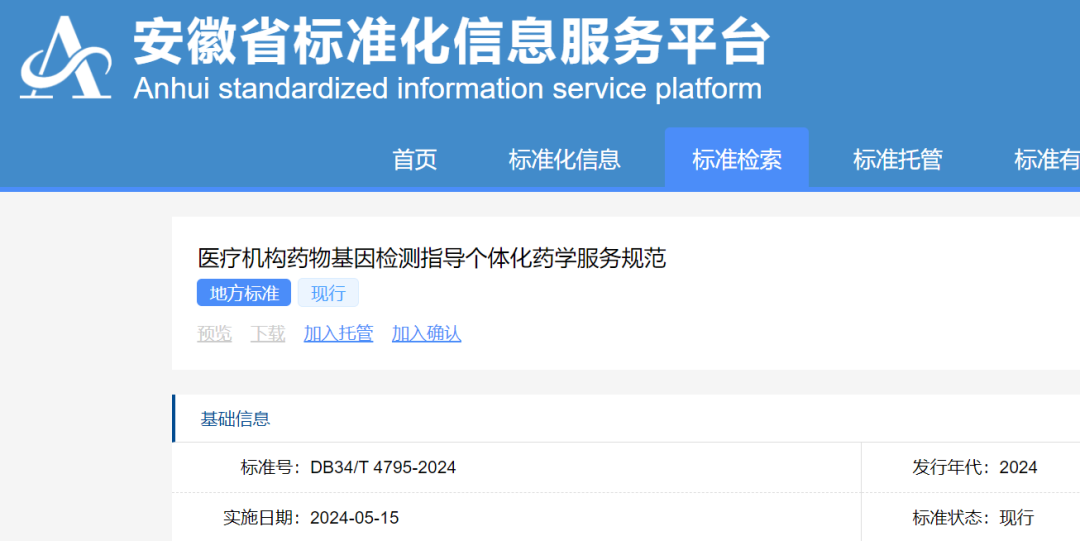Click the 加入确认 link

click(x=426, y=334)
